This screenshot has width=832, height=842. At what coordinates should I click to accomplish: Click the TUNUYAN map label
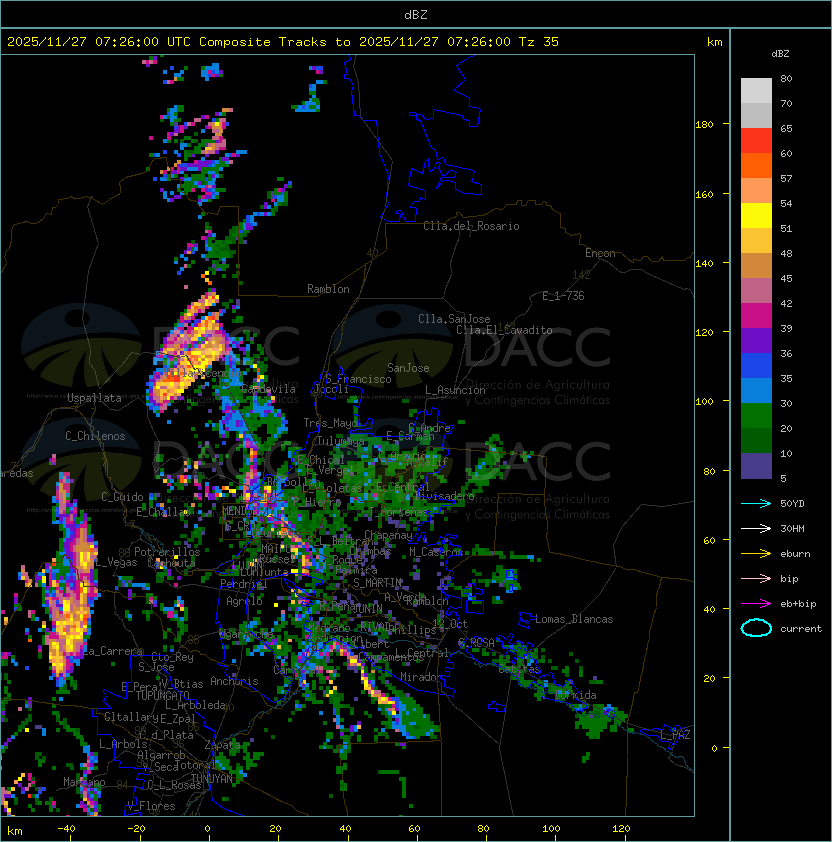click(x=212, y=778)
